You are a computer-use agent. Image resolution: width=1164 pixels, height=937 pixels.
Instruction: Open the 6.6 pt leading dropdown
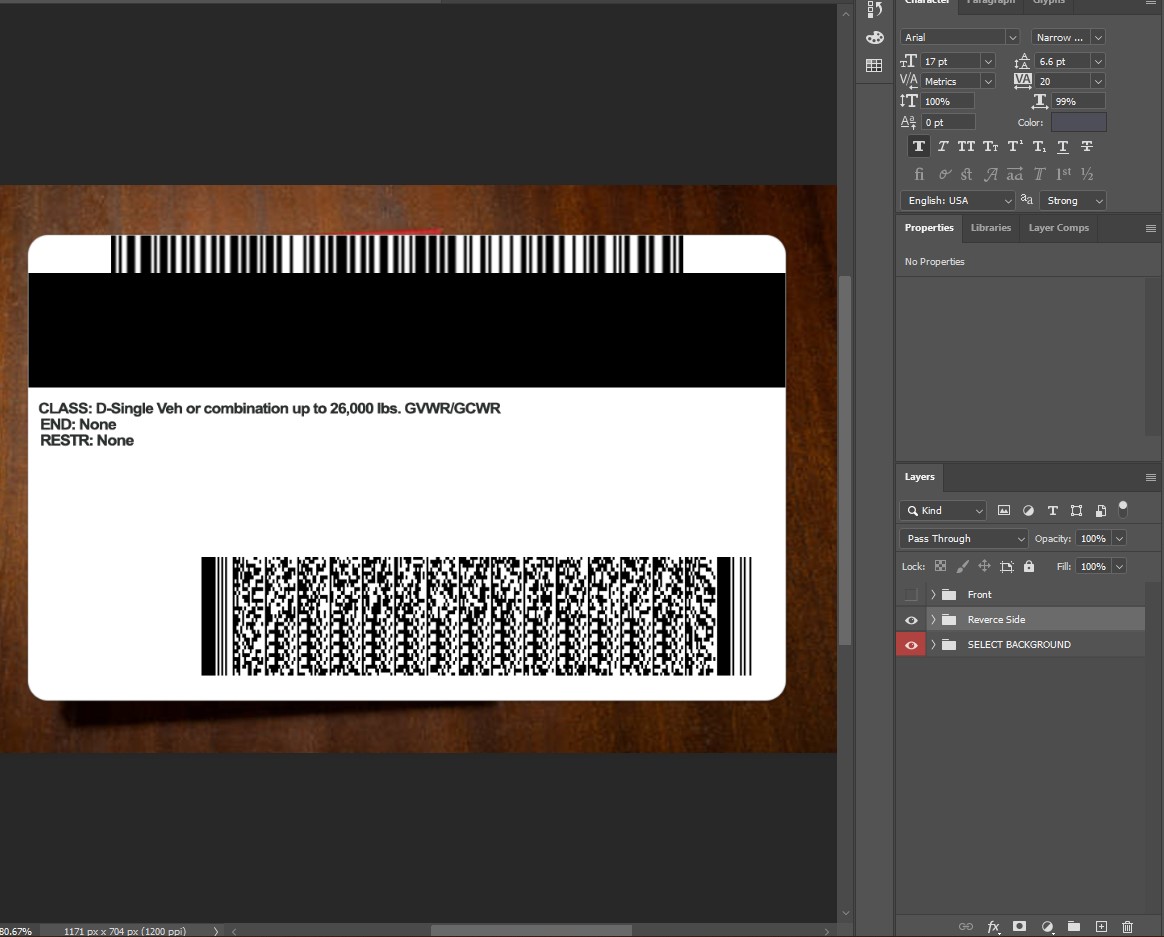pos(1099,62)
